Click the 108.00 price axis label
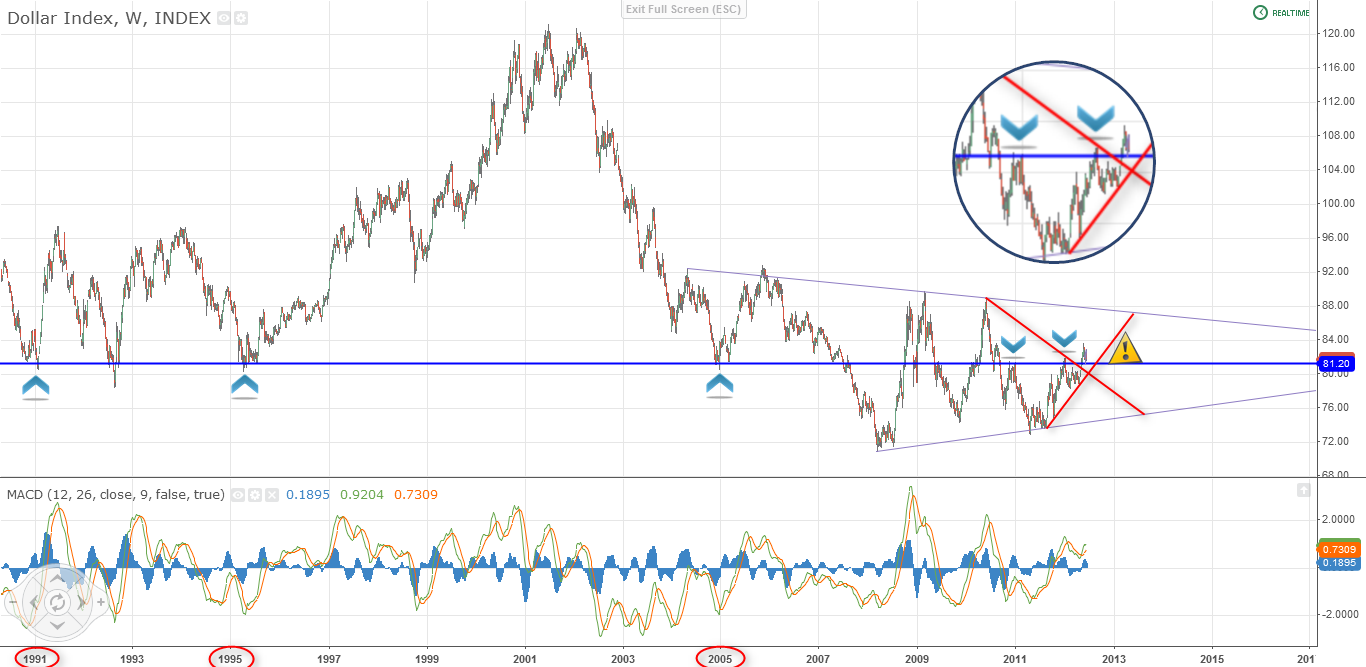This screenshot has height=667, width=1366. [x=1339, y=135]
